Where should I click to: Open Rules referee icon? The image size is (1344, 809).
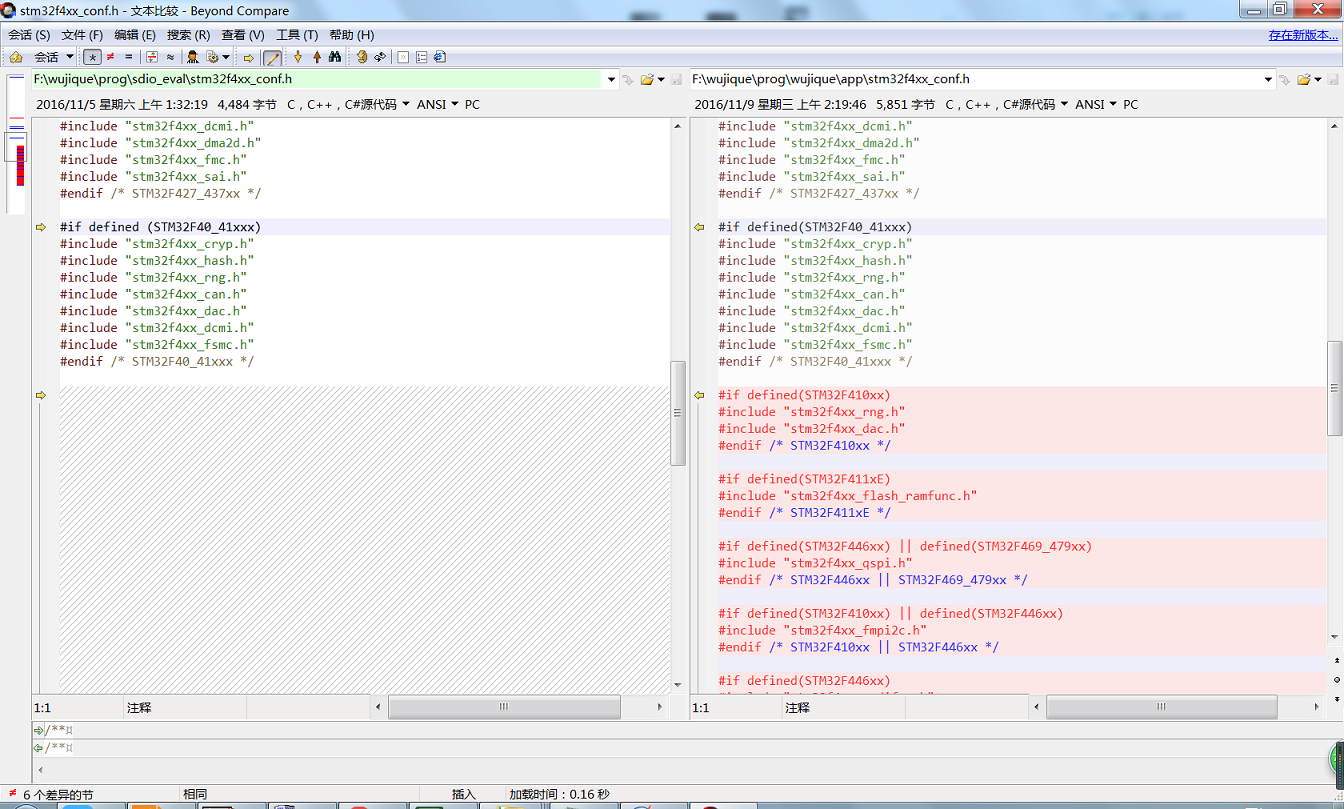point(193,57)
